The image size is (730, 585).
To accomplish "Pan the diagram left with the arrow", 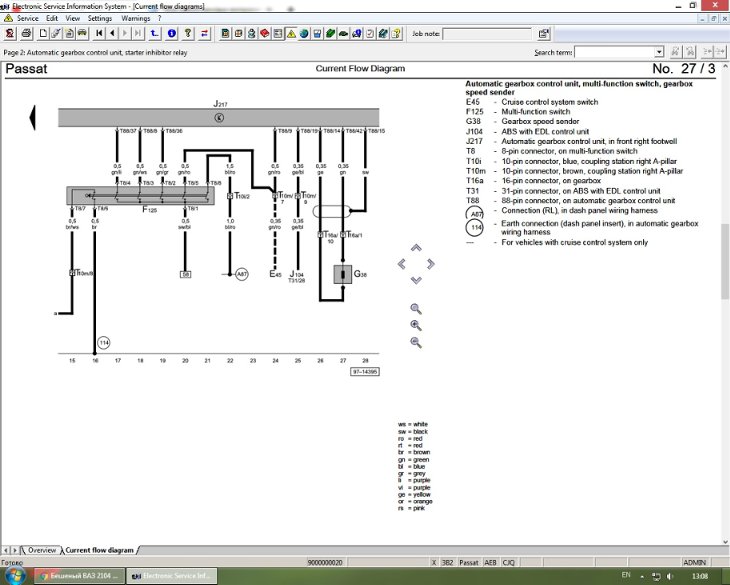I will pyautogui.click(x=402, y=264).
